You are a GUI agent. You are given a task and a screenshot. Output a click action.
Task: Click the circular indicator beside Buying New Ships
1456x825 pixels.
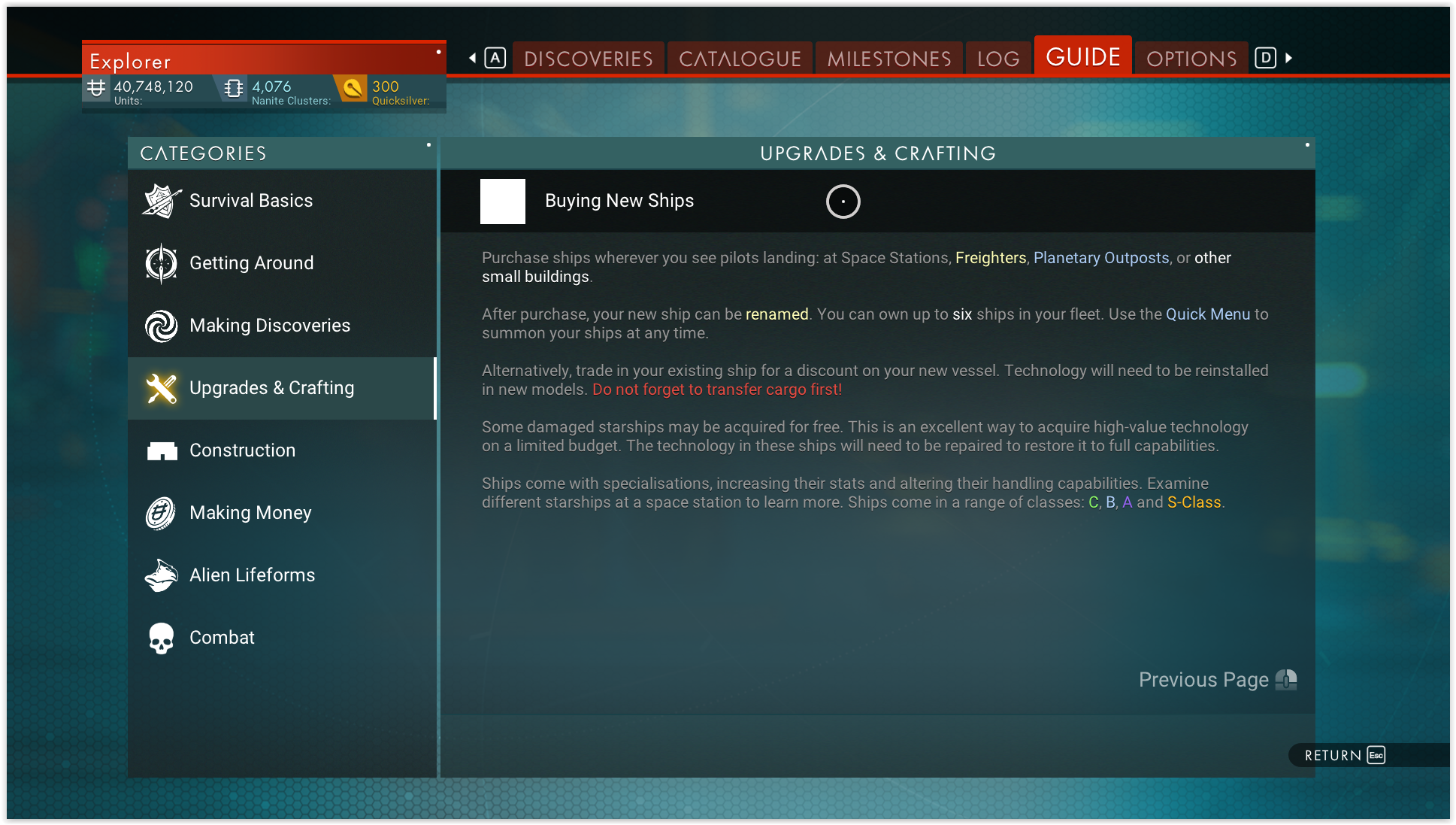click(843, 202)
